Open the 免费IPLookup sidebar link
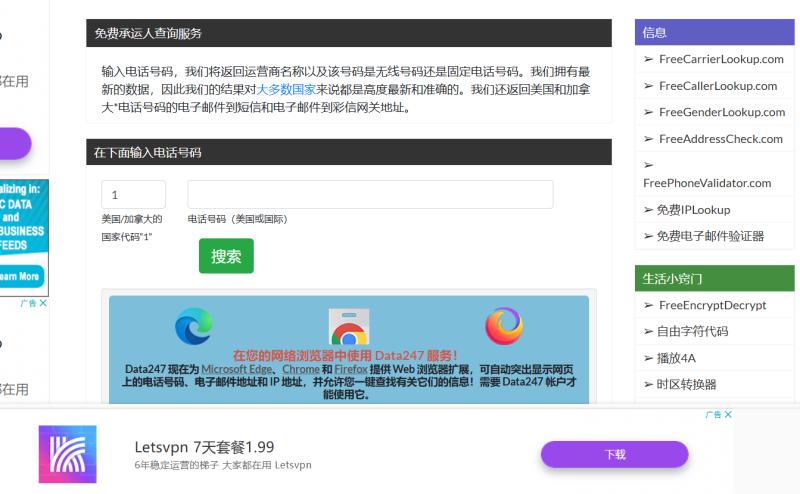Viewport: 800px width, 494px height. click(693, 210)
